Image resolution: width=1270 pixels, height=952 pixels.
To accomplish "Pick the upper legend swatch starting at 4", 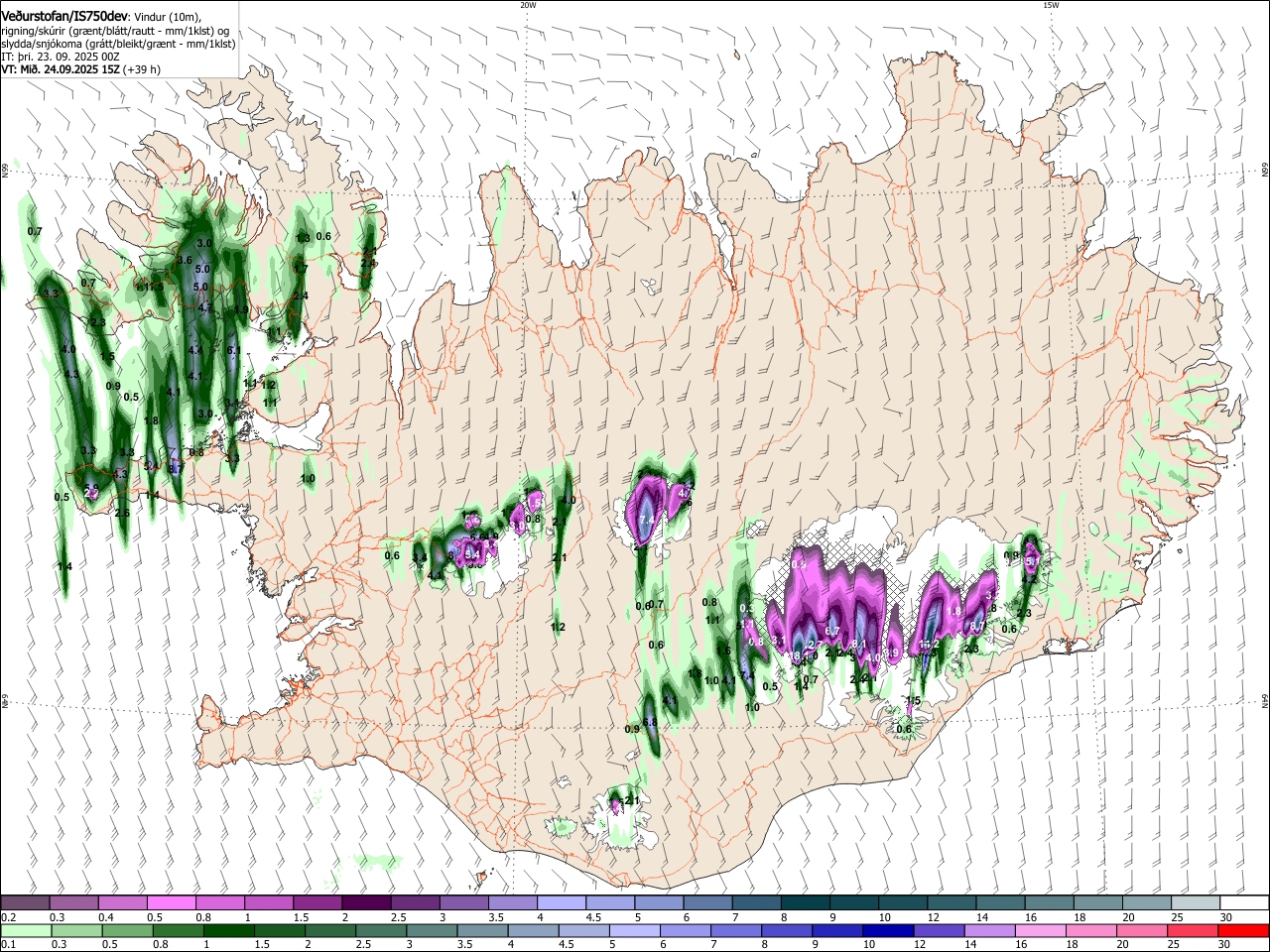I will pos(561,902).
